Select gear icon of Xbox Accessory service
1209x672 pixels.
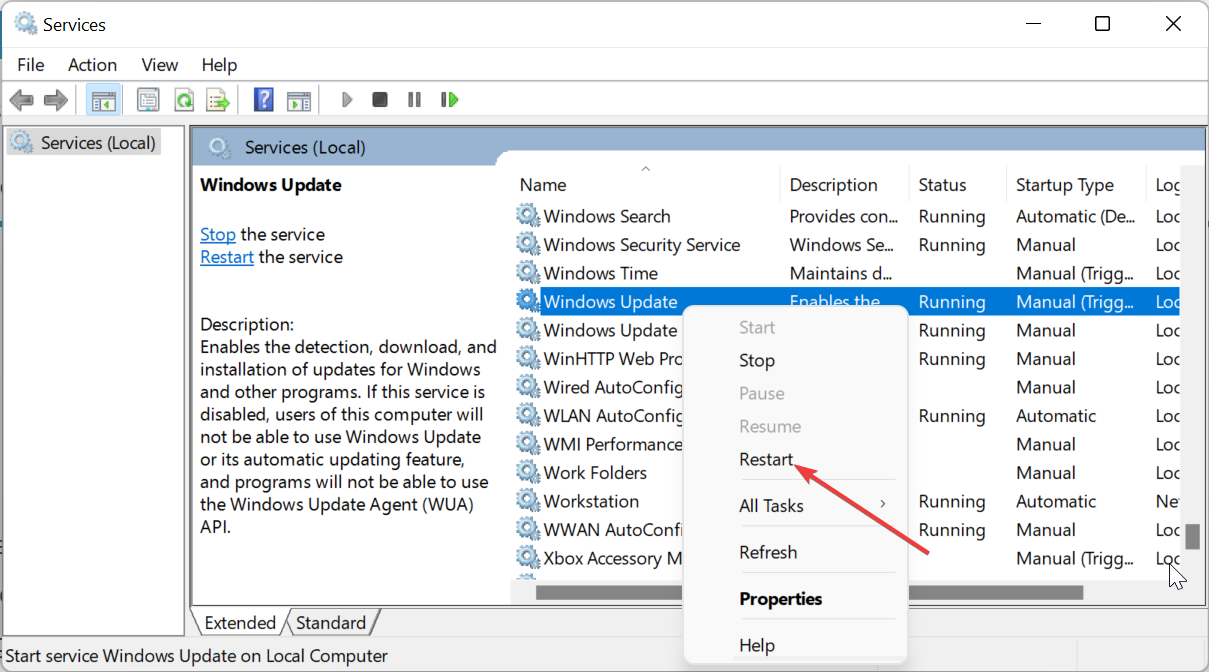click(x=528, y=558)
